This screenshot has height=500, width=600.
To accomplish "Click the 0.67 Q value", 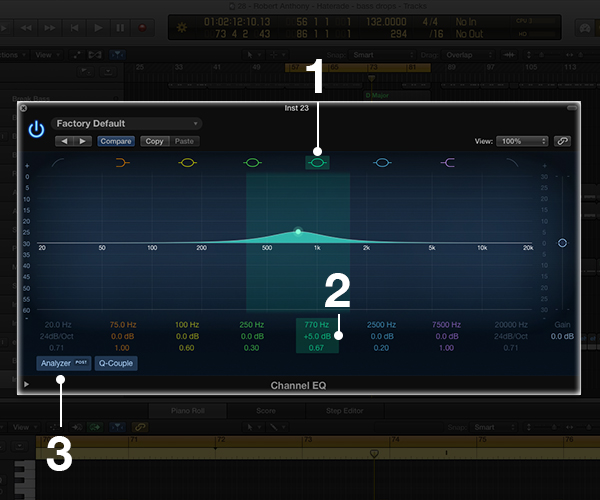I will click(316, 348).
